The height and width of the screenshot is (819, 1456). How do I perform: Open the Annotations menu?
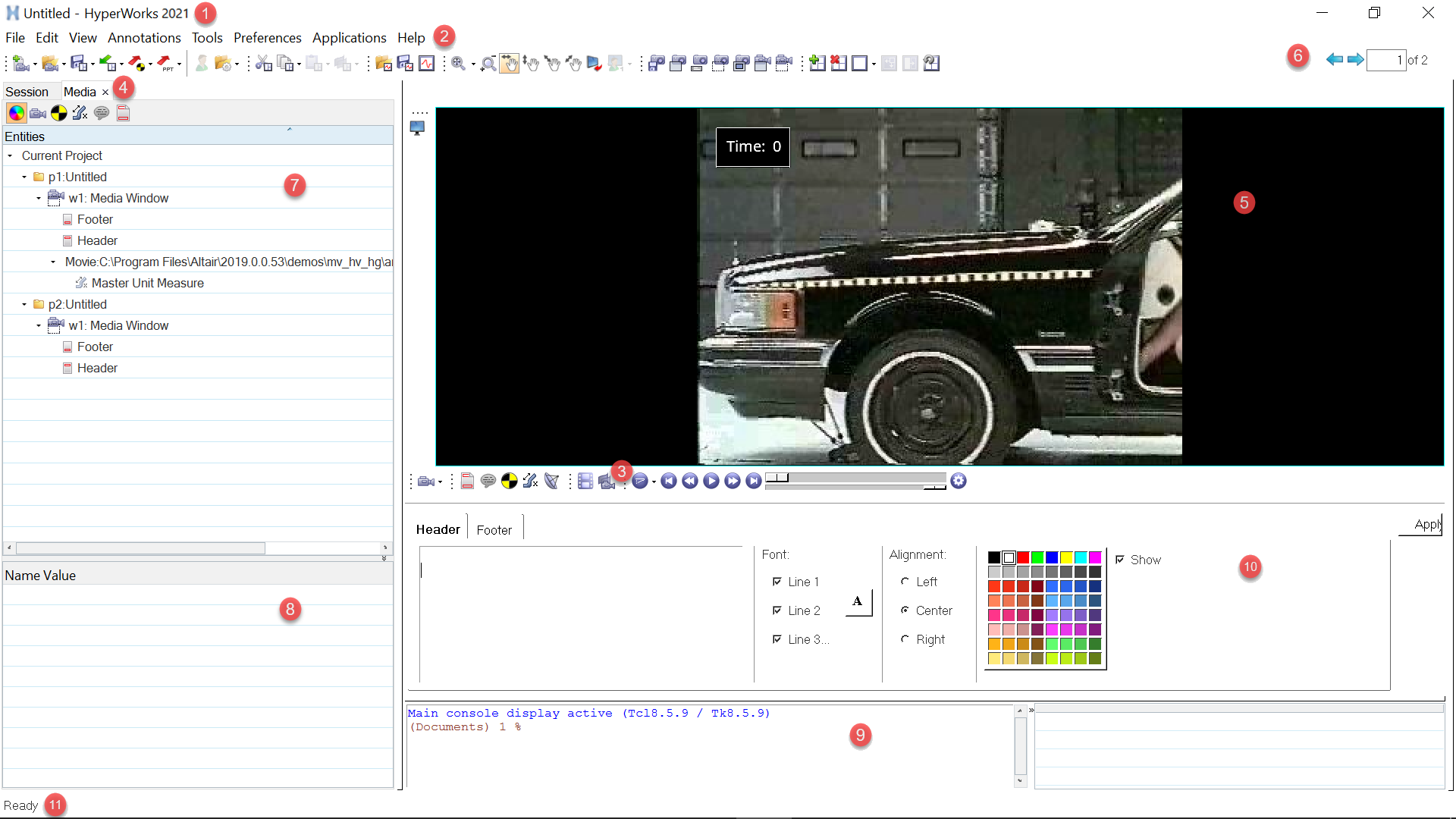(x=144, y=38)
